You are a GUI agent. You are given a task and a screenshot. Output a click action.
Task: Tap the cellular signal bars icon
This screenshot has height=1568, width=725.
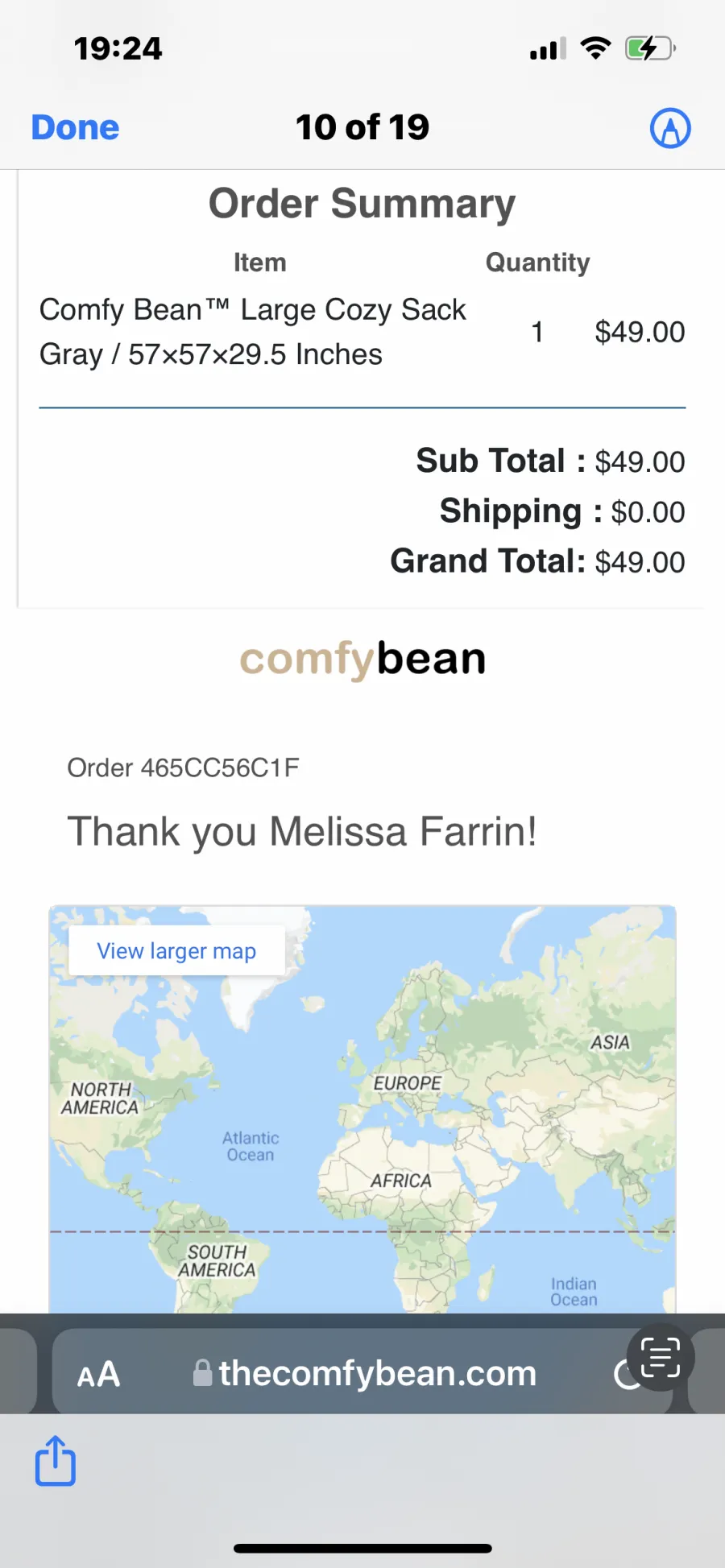[x=548, y=49]
